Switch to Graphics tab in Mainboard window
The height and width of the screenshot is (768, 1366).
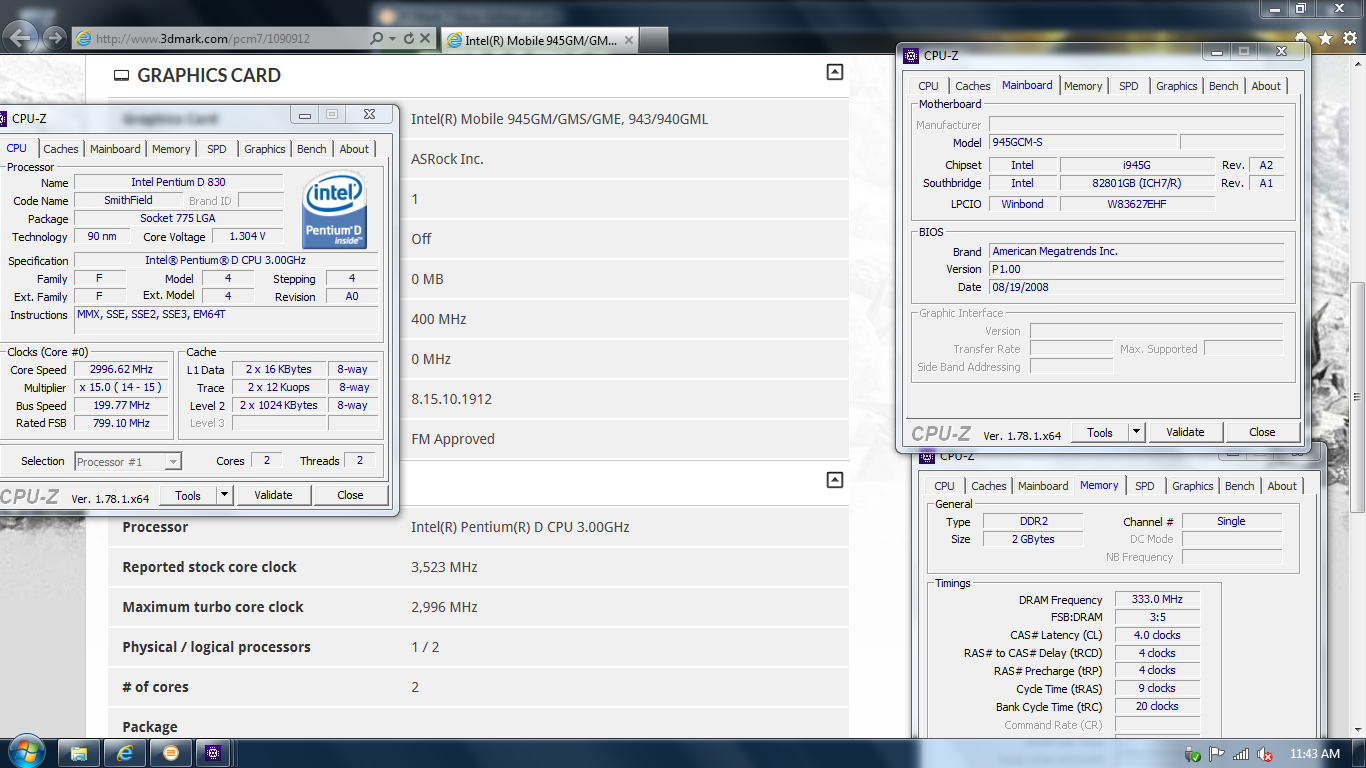1177,86
